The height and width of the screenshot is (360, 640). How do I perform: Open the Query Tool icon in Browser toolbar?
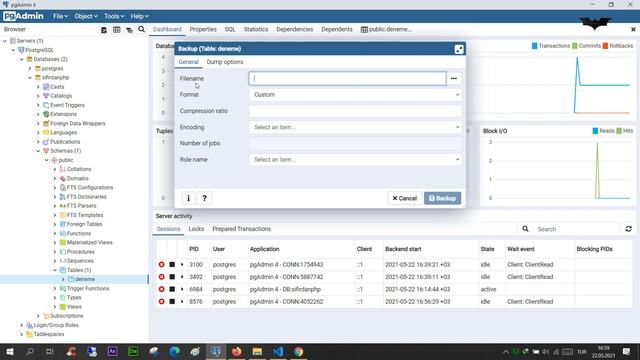click(104, 30)
